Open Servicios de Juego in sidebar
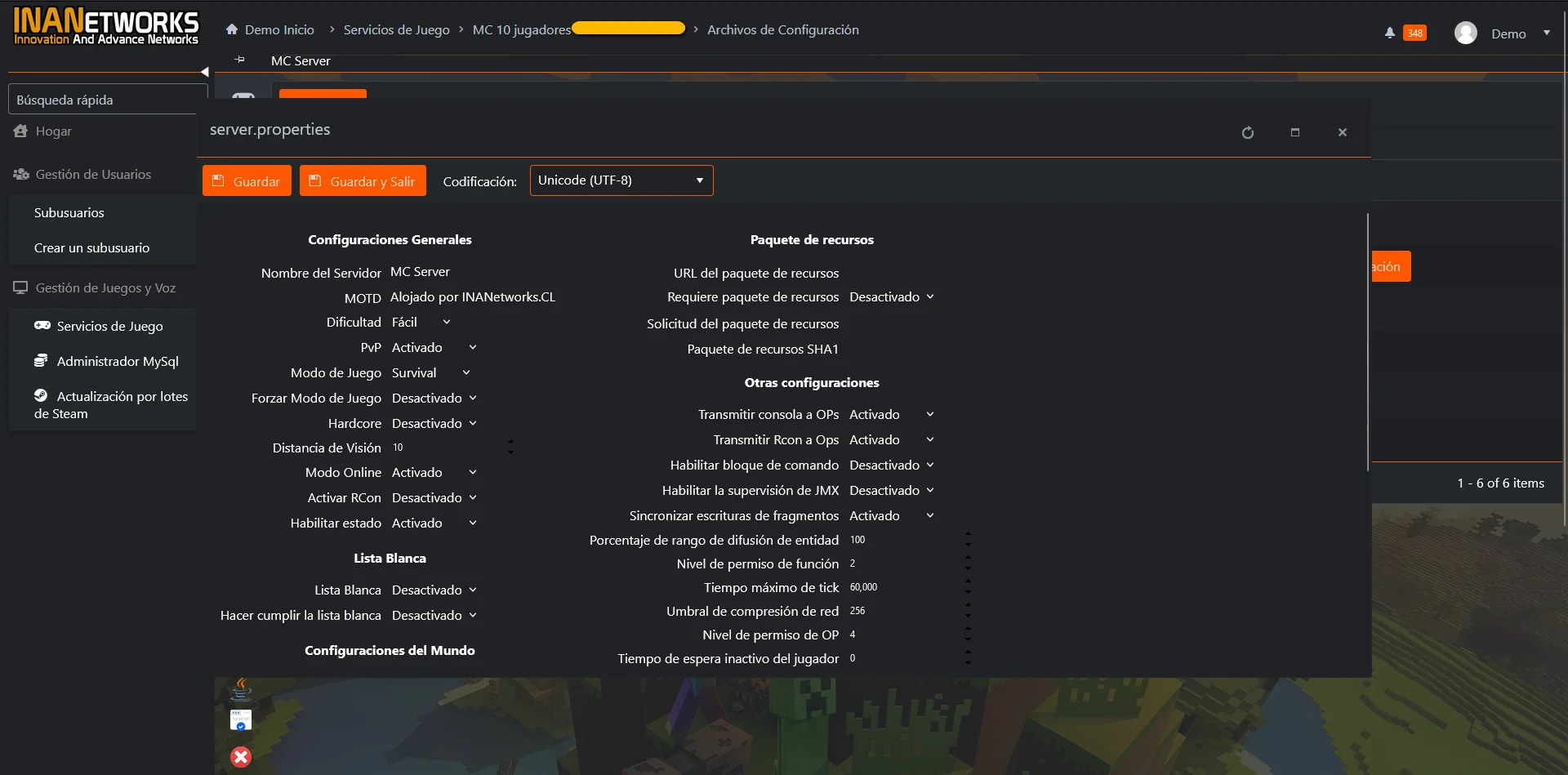The height and width of the screenshot is (775, 1568). [109, 327]
